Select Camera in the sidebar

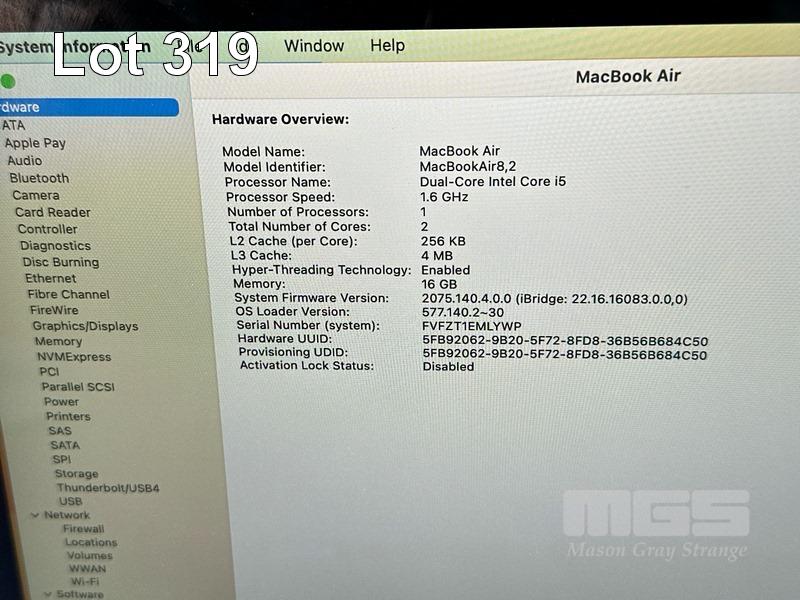(x=35, y=195)
